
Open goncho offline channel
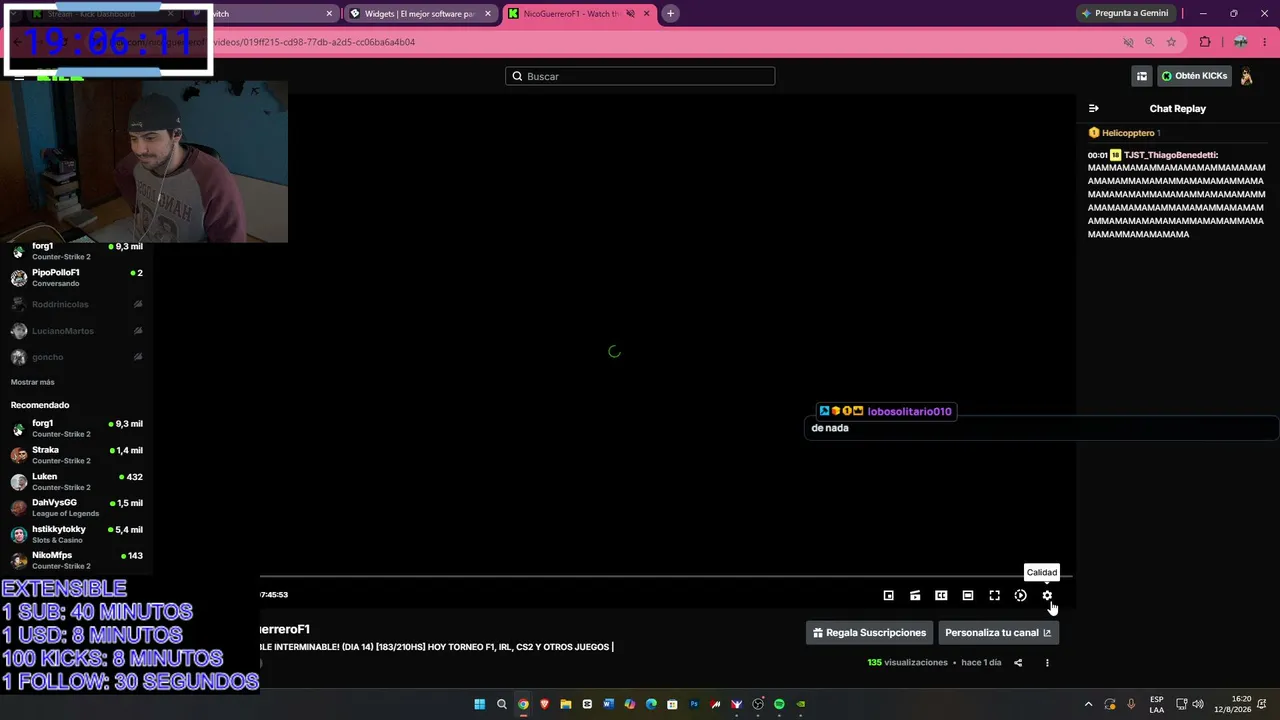[77, 357]
